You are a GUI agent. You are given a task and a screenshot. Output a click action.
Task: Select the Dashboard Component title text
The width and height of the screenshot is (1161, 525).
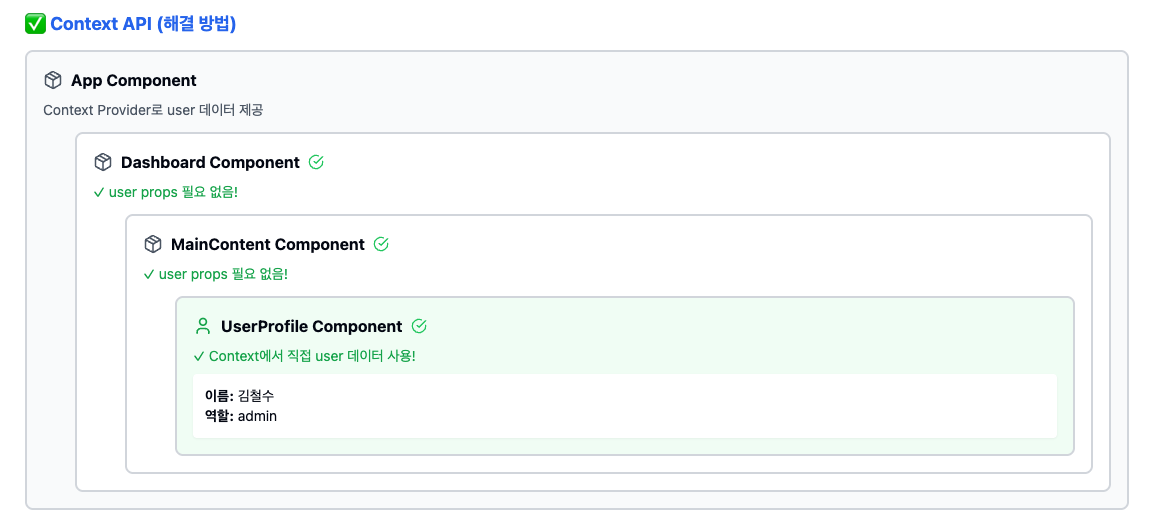point(210,162)
